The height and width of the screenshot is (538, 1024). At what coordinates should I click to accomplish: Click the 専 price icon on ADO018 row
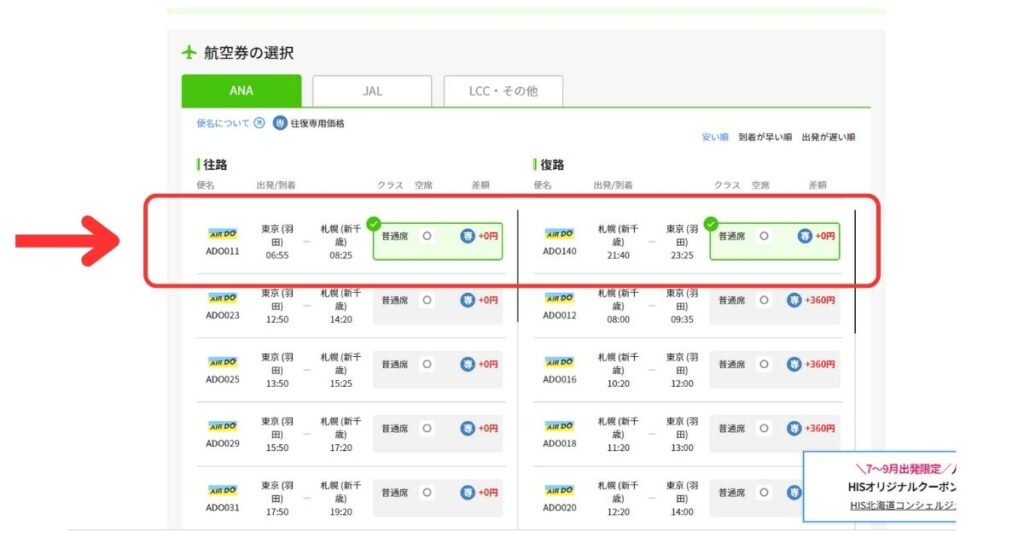[x=793, y=428]
